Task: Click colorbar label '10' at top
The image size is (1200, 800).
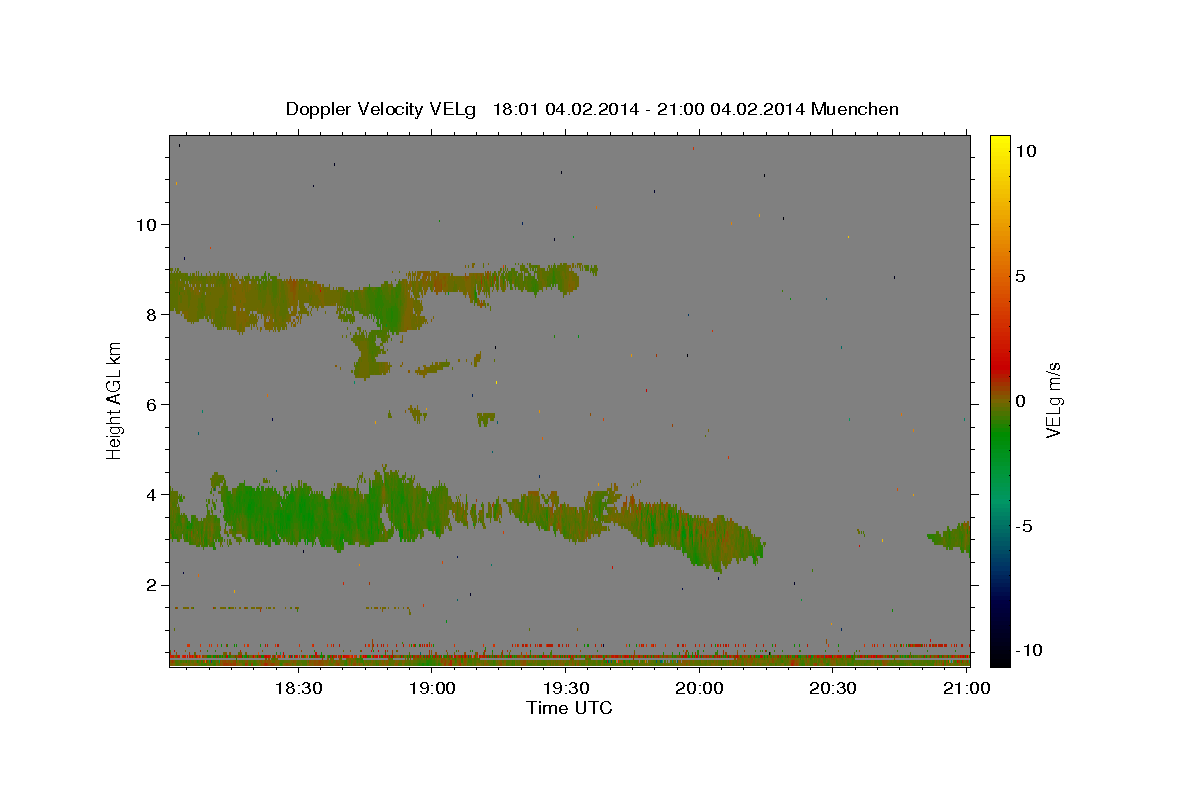Action: (1025, 150)
